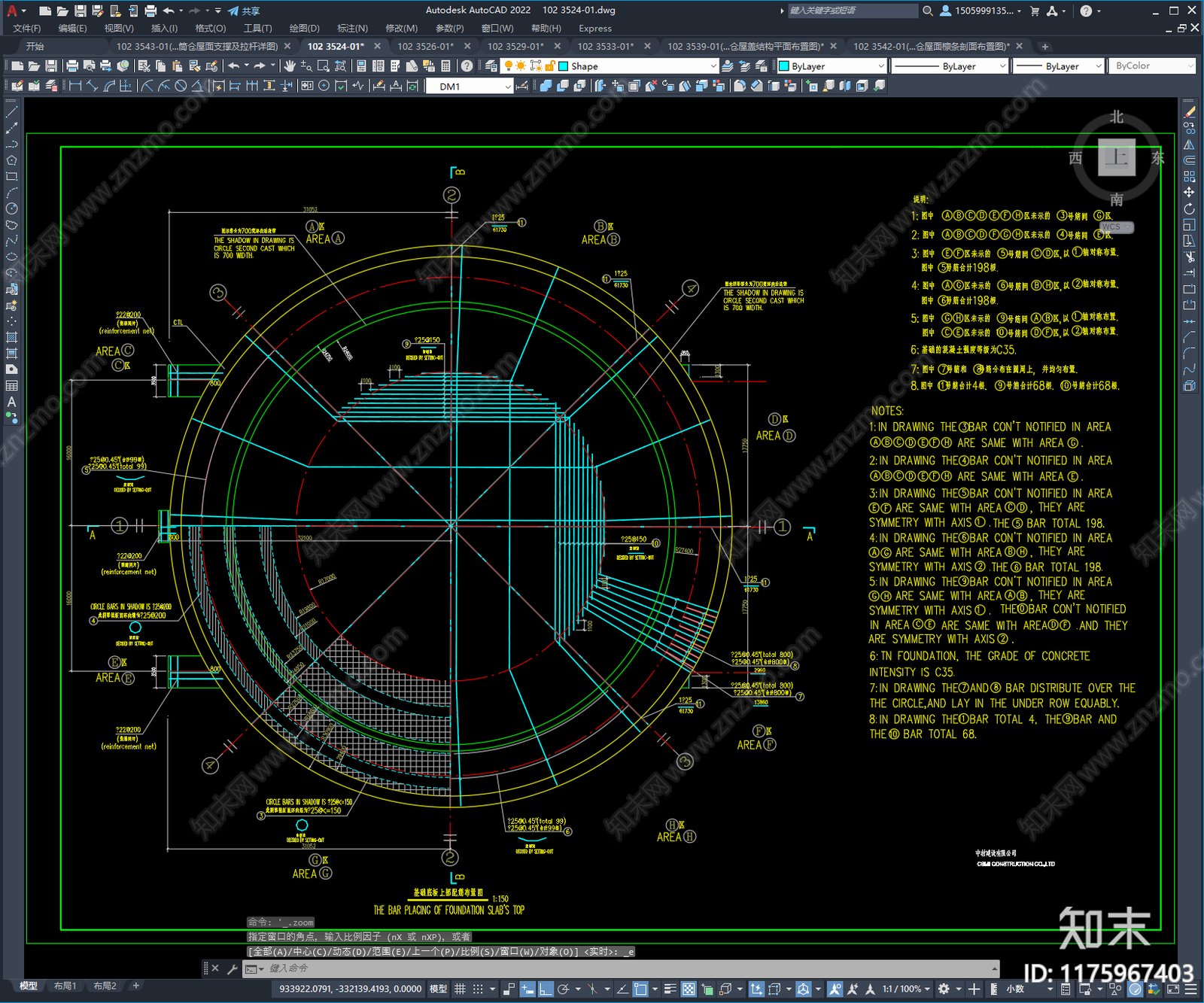
Task: Click the Undo arrow in standard toolbar
Action: [233, 66]
